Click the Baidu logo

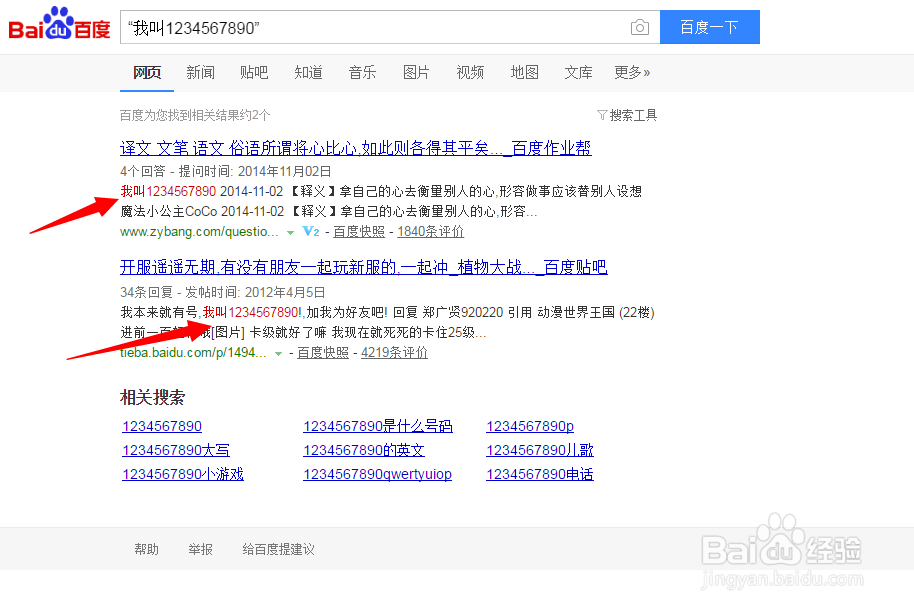tap(59, 24)
